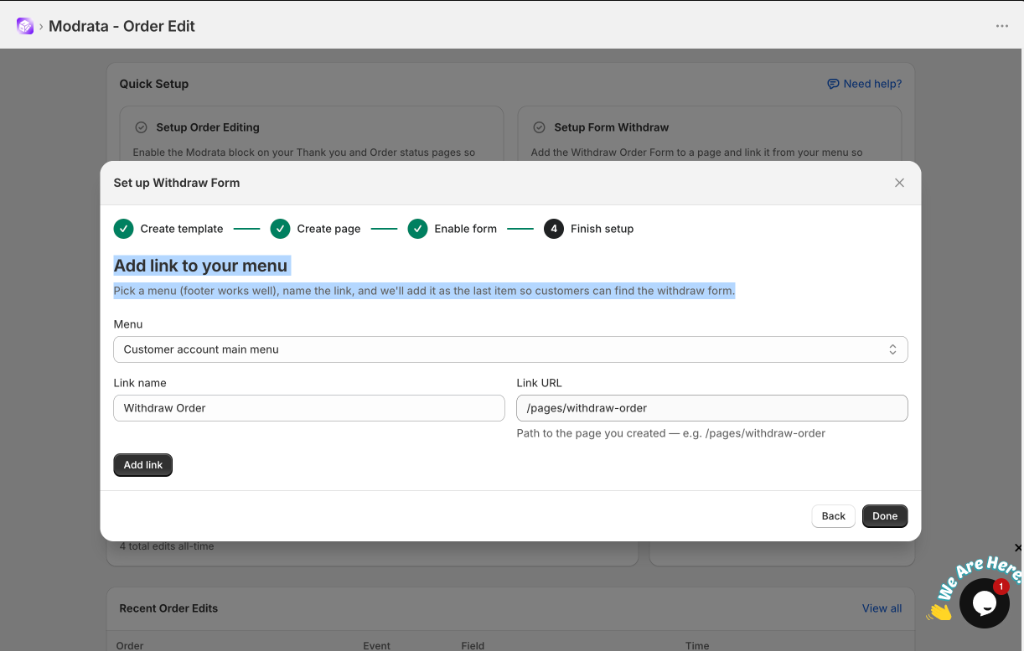Click the Enable form step label

(466, 229)
